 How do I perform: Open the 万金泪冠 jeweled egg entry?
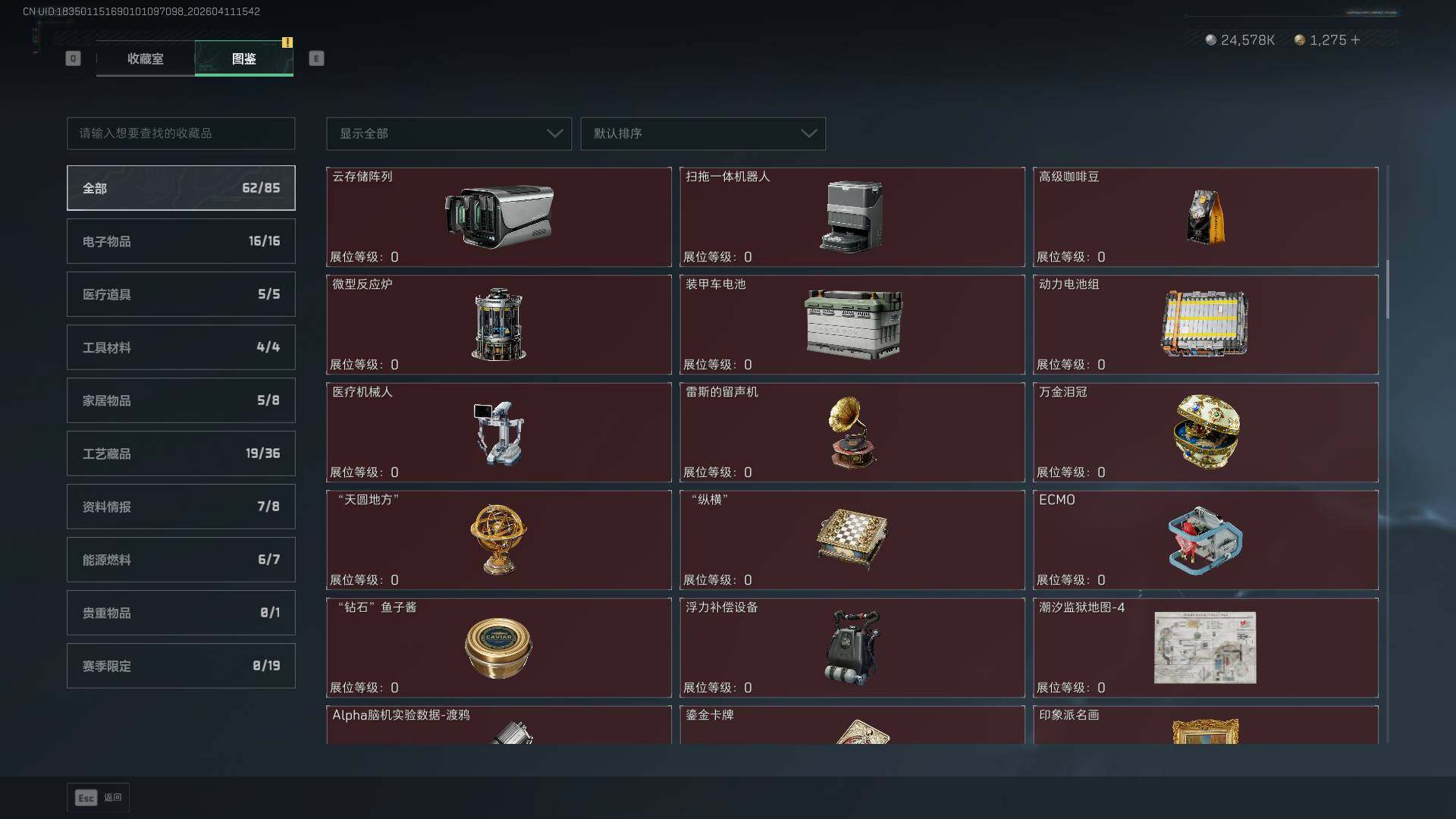pyautogui.click(x=1206, y=432)
